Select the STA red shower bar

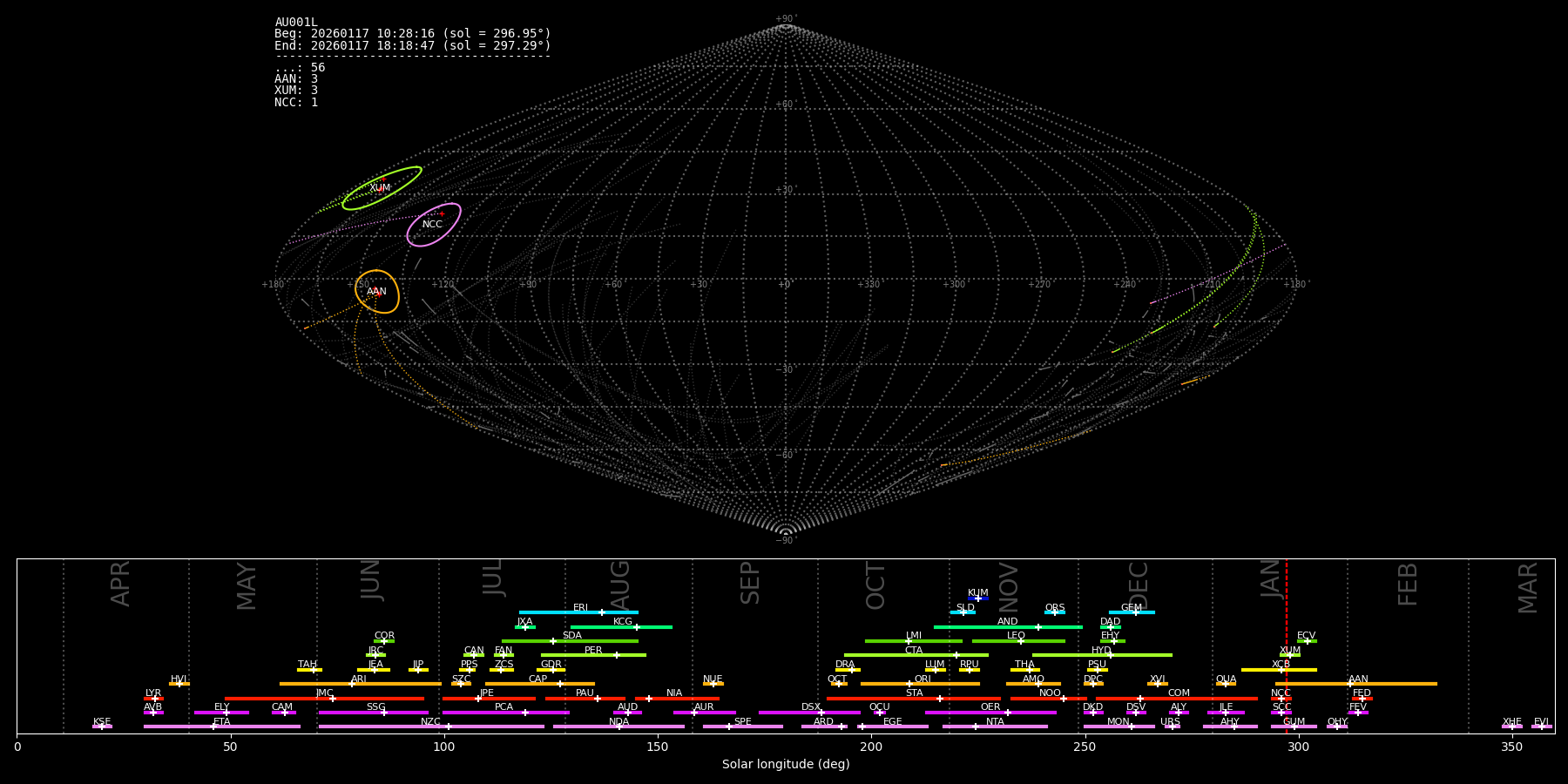914,699
